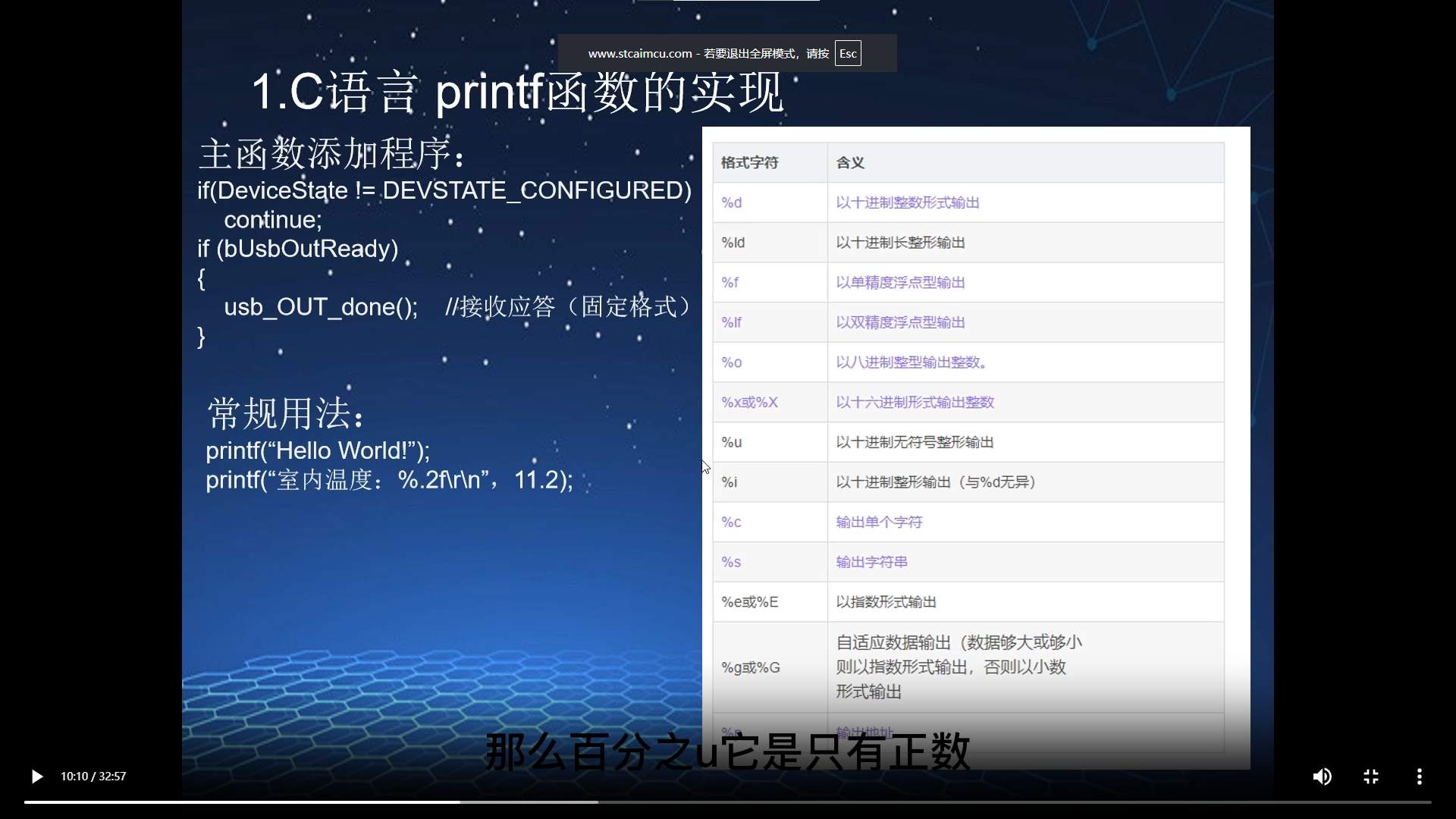
Task: Click the %f format cell
Action: tap(770, 282)
